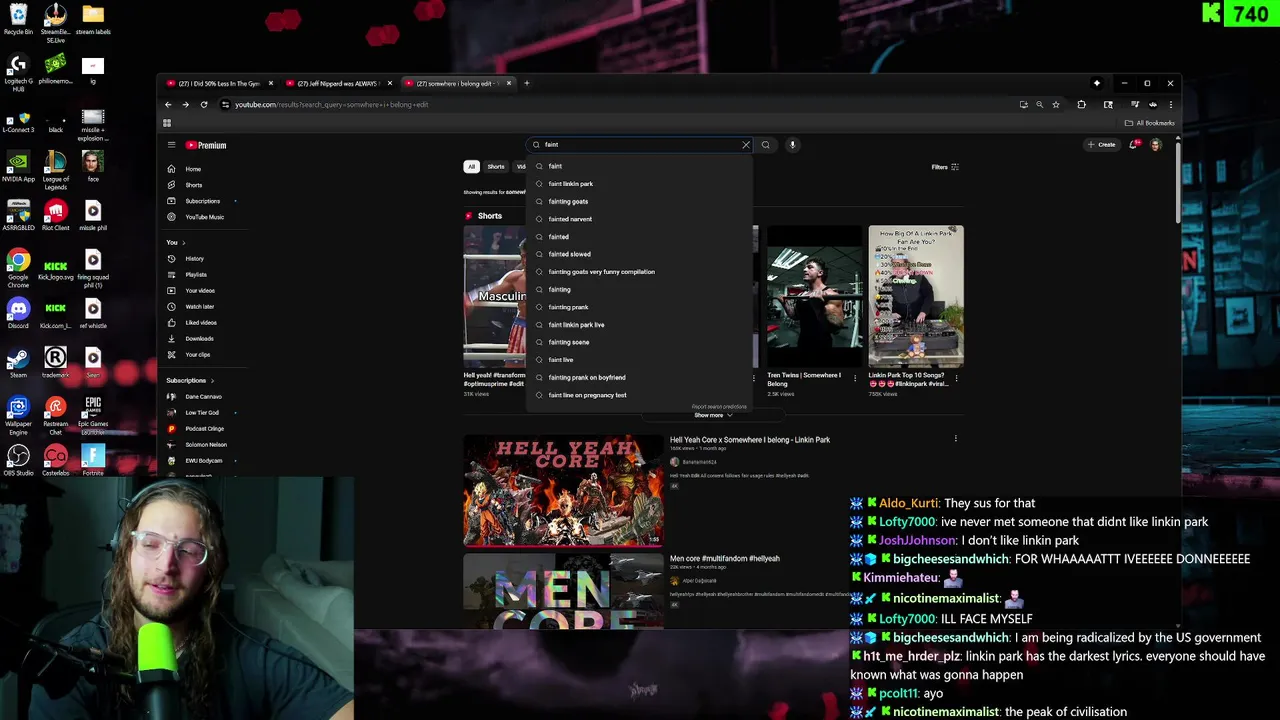Screen dimensions: 1280x720
Task: Choose suggestion 'faint line on pregnancy test'
Action: click(640, 395)
